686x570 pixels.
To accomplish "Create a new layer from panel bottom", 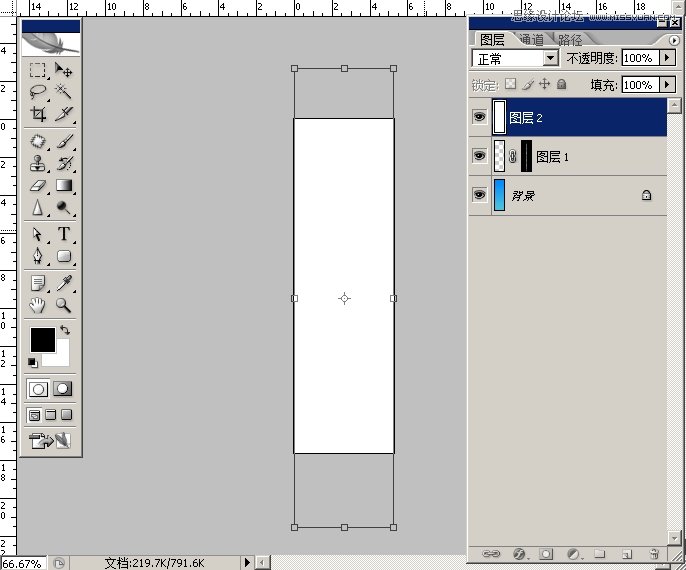I will 627,554.
